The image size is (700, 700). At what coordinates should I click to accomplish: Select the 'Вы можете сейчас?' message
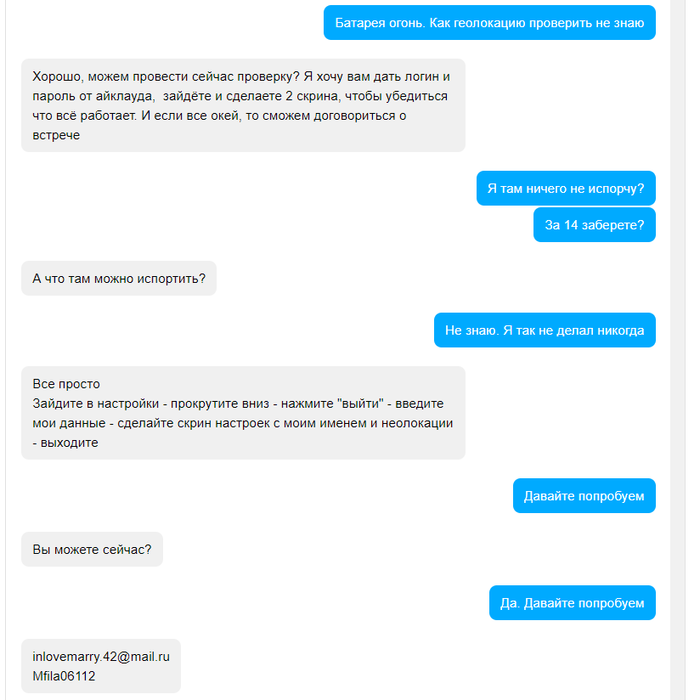click(x=92, y=549)
